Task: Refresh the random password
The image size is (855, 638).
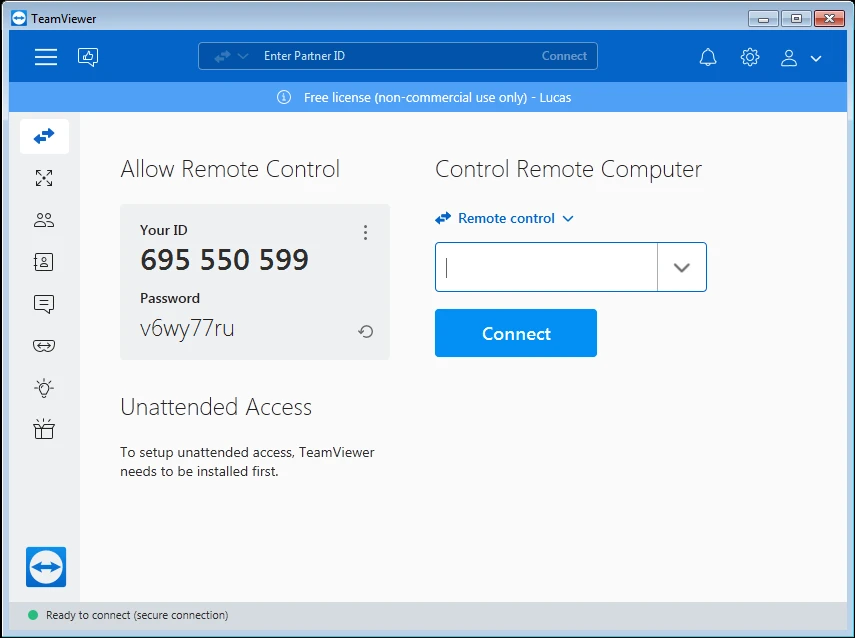Action: [365, 331]
